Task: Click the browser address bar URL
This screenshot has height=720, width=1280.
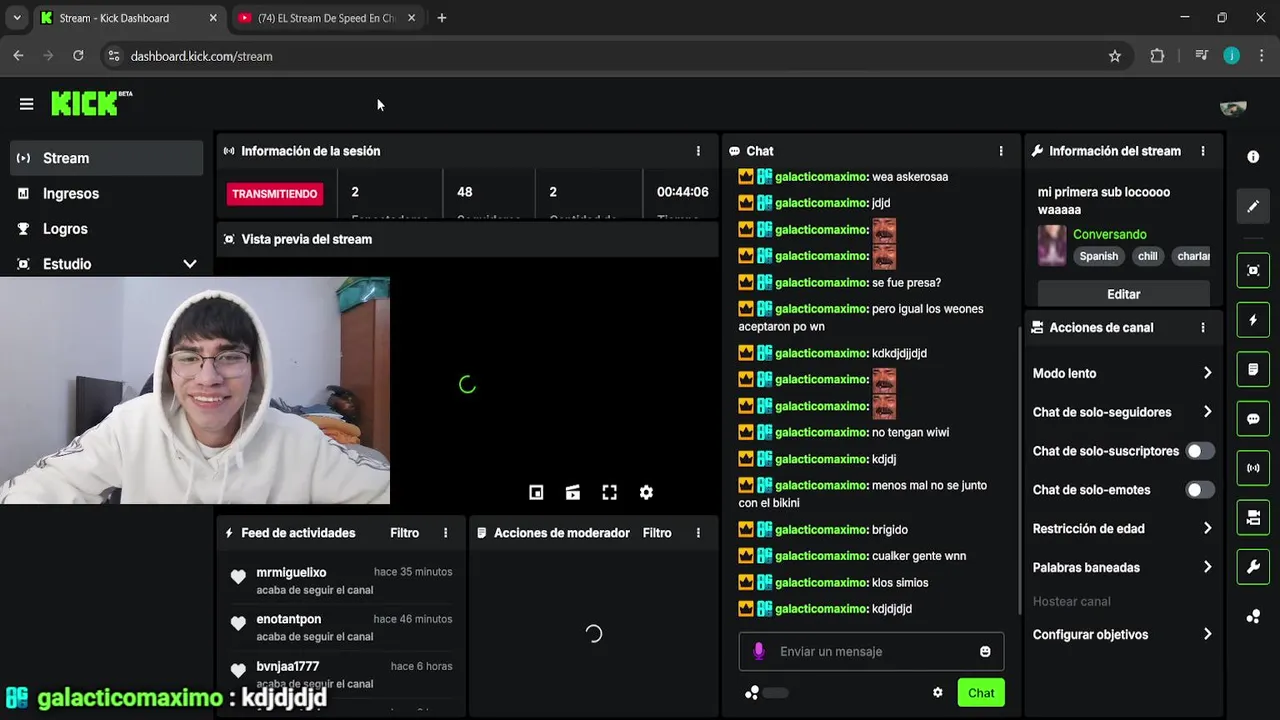Action: click(x=201, y=56)
